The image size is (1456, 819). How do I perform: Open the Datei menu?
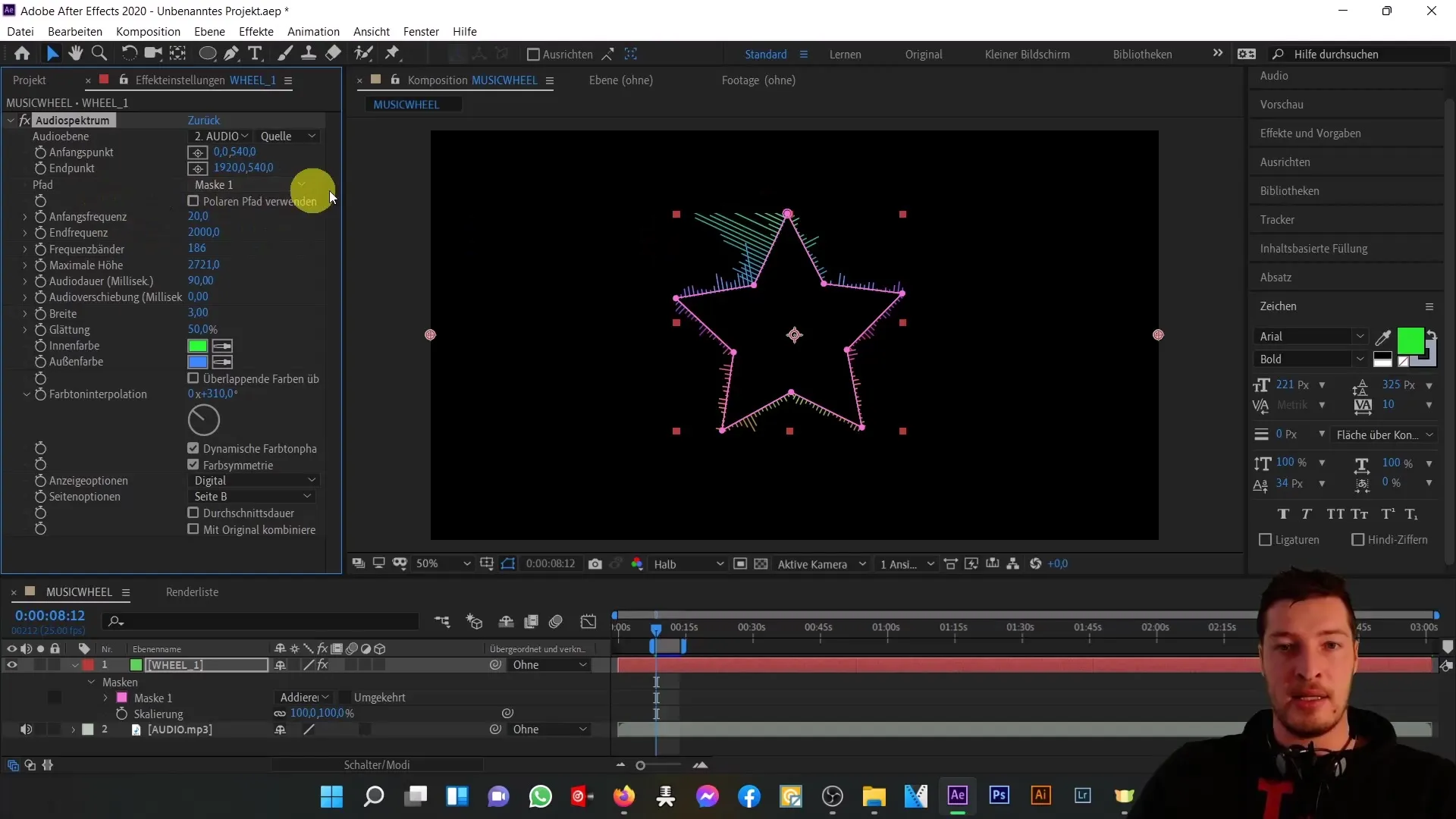point(20,32)
